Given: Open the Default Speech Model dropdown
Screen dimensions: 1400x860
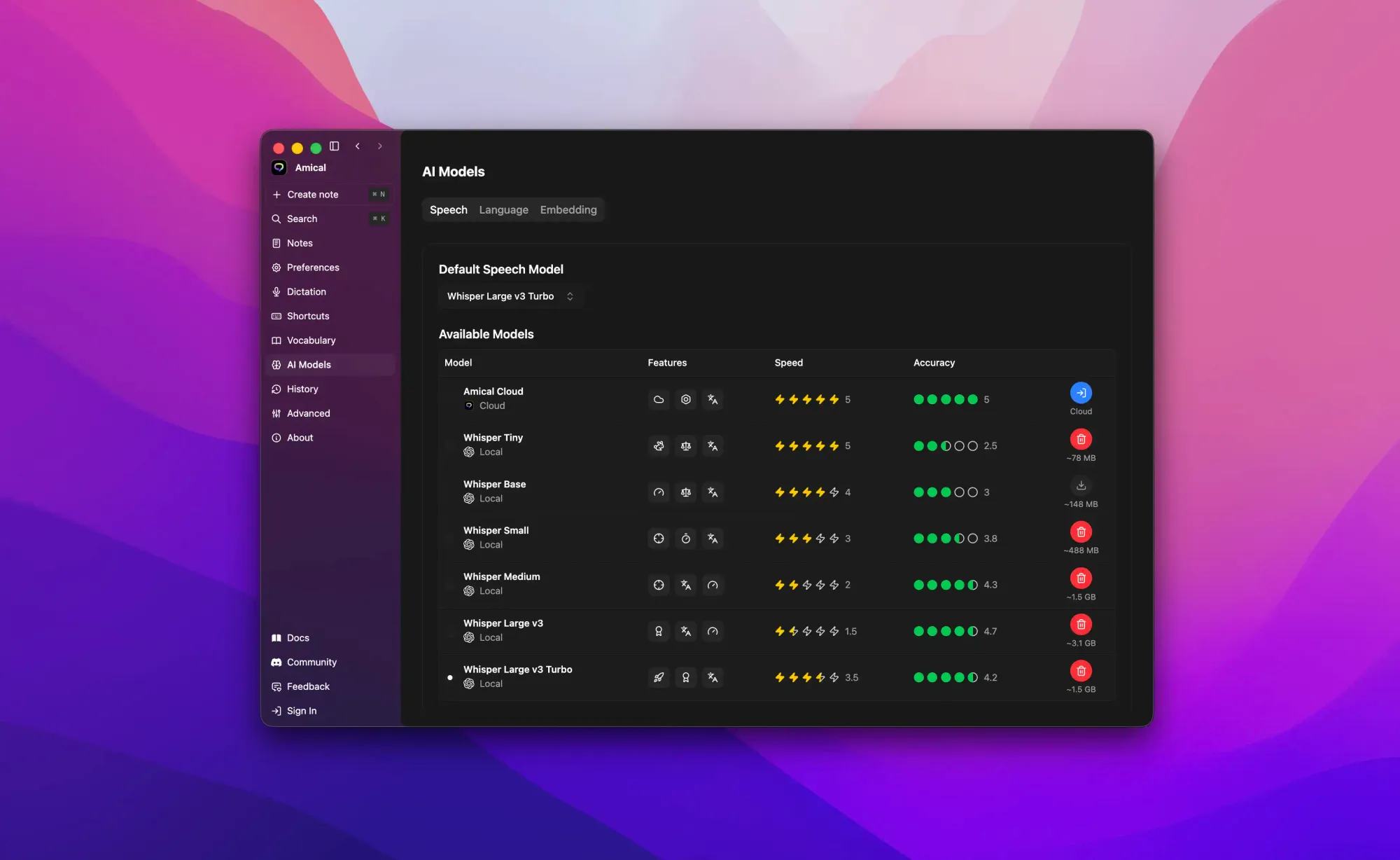Looking at the screenshot, I should (511, 296).
